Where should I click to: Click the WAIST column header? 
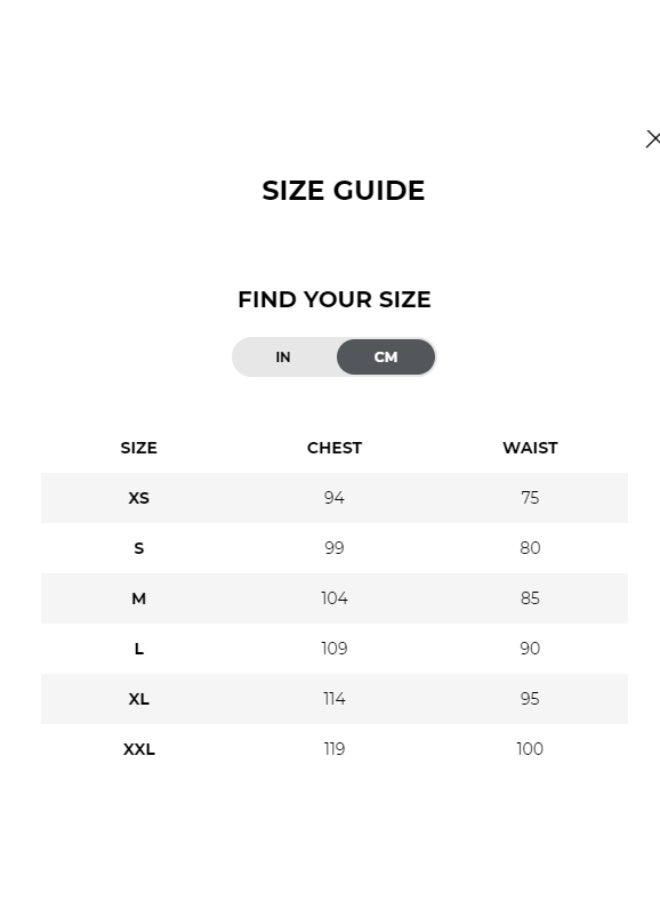click(530, 448)
